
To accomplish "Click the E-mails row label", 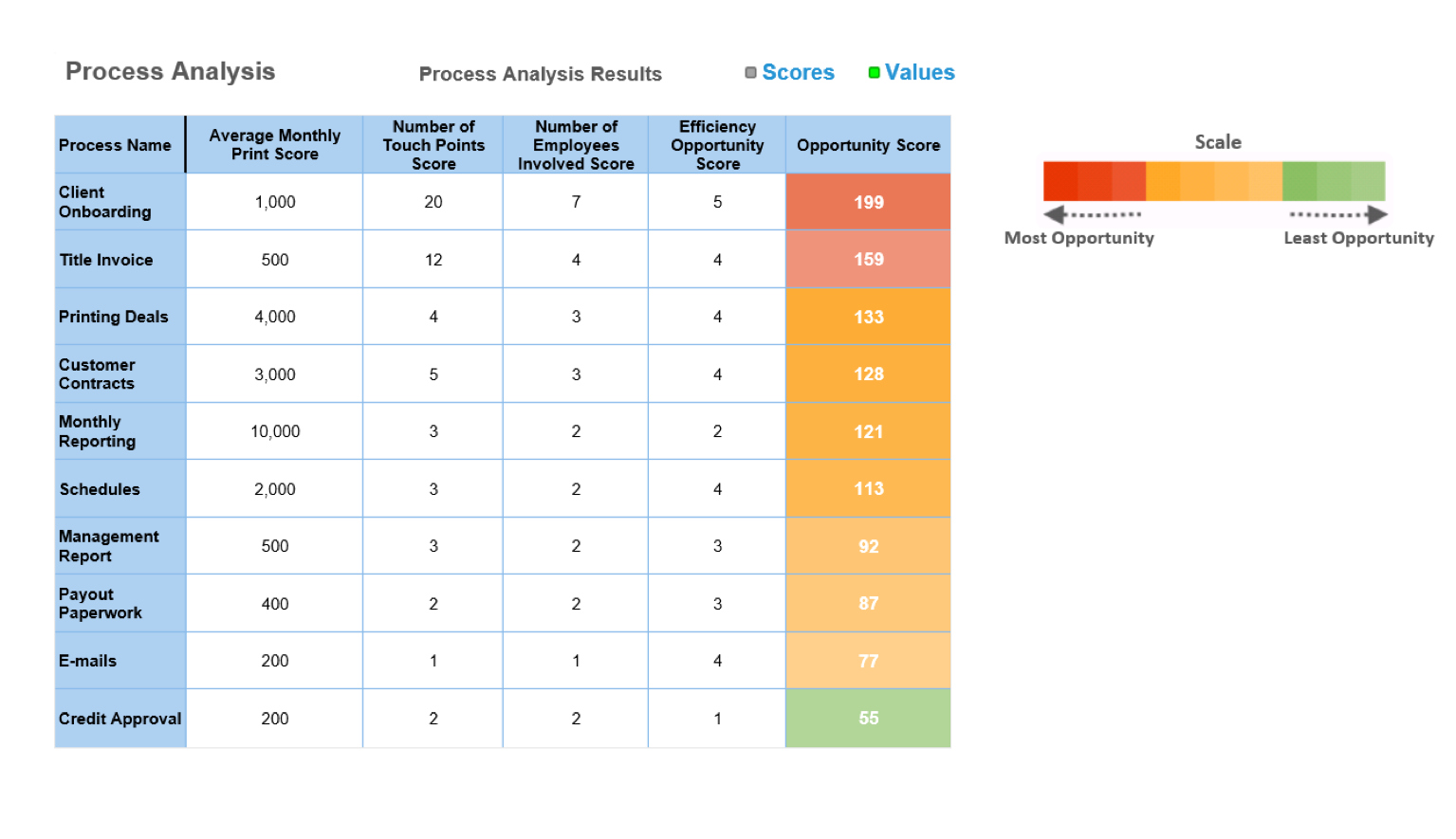I will 87,661.
